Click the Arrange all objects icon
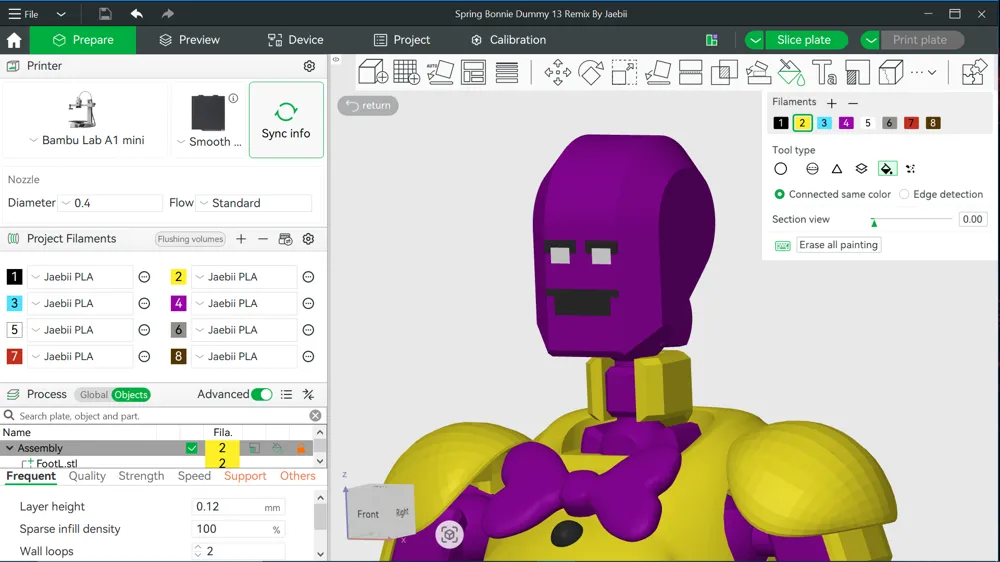Screen dimensions: 1000x562 click(x=473, y=72)
